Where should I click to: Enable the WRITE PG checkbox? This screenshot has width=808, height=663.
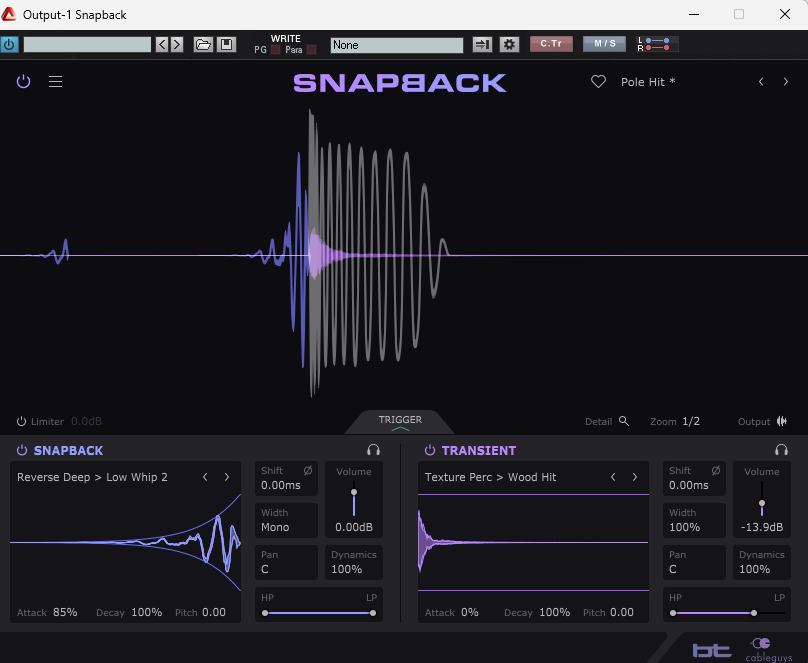pyautogui.click(x=276, y=49)
